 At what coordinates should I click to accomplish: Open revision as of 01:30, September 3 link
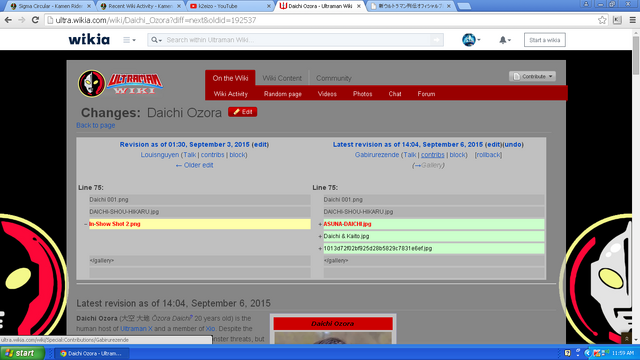[x=184, y=144]
